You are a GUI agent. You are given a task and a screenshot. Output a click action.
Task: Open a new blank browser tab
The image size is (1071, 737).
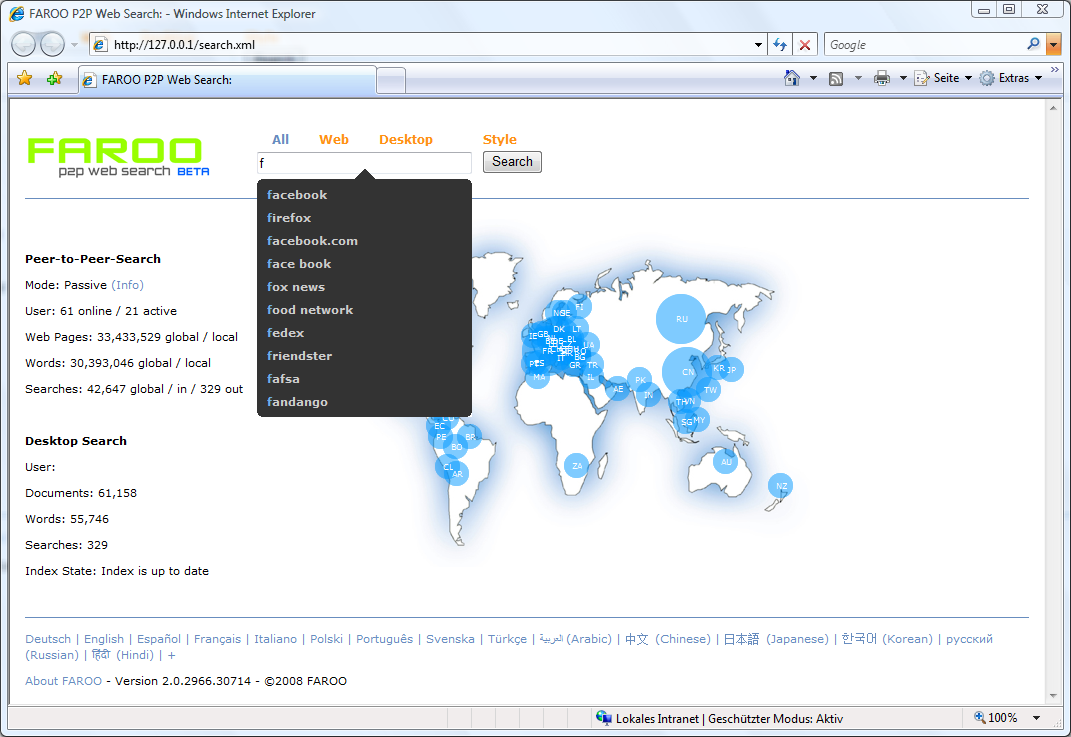[x=391, y=81]
